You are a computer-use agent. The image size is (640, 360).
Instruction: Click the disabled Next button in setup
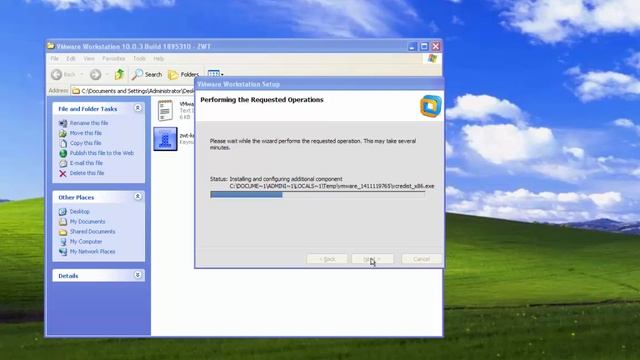(372, 259)
